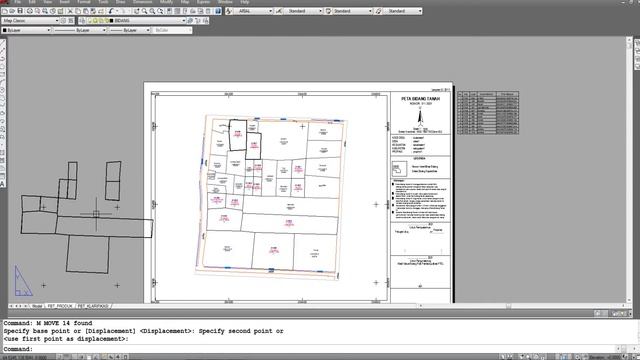Image resolution: width=640 pixels, height=360 pixels.
Task: Open the Express menu
Action: coord(203,2)
